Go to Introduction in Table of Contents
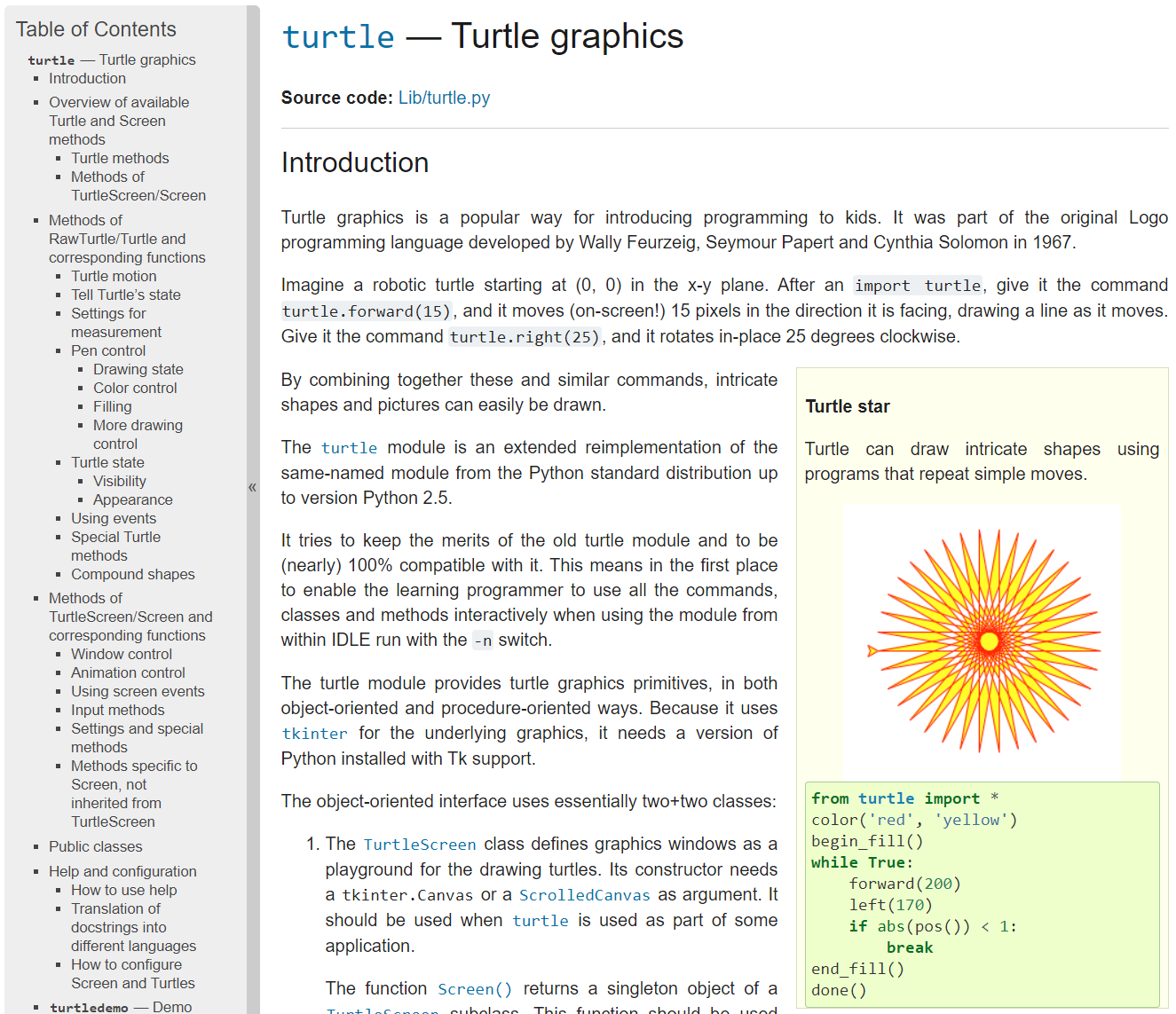This screenshot has height=1014, width=1176. tap(87, 78)
